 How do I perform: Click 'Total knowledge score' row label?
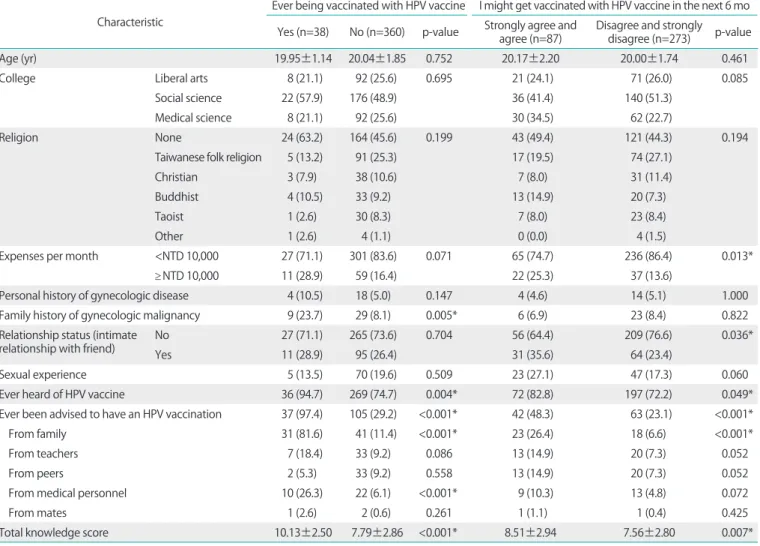click(54, 533)
